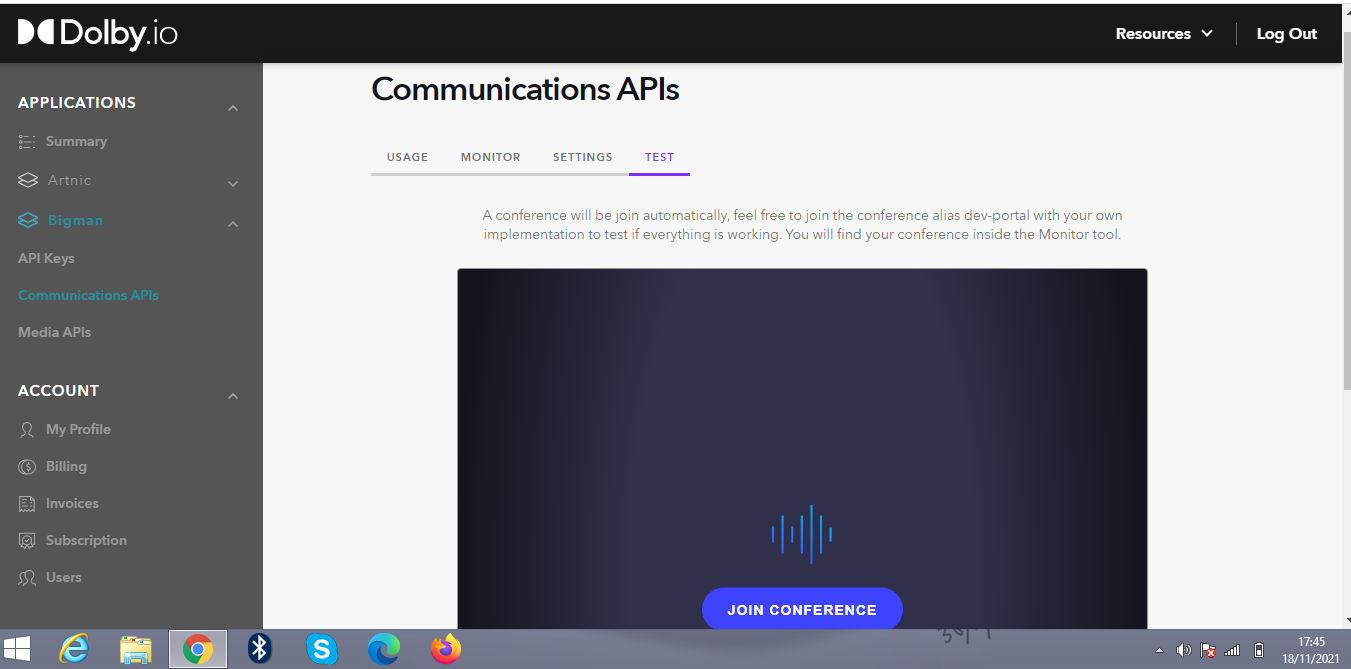The width and height of the screenshot is (1351, 669).
Task: Switch to the USAGE tab
Action: (x=407, y=157)
